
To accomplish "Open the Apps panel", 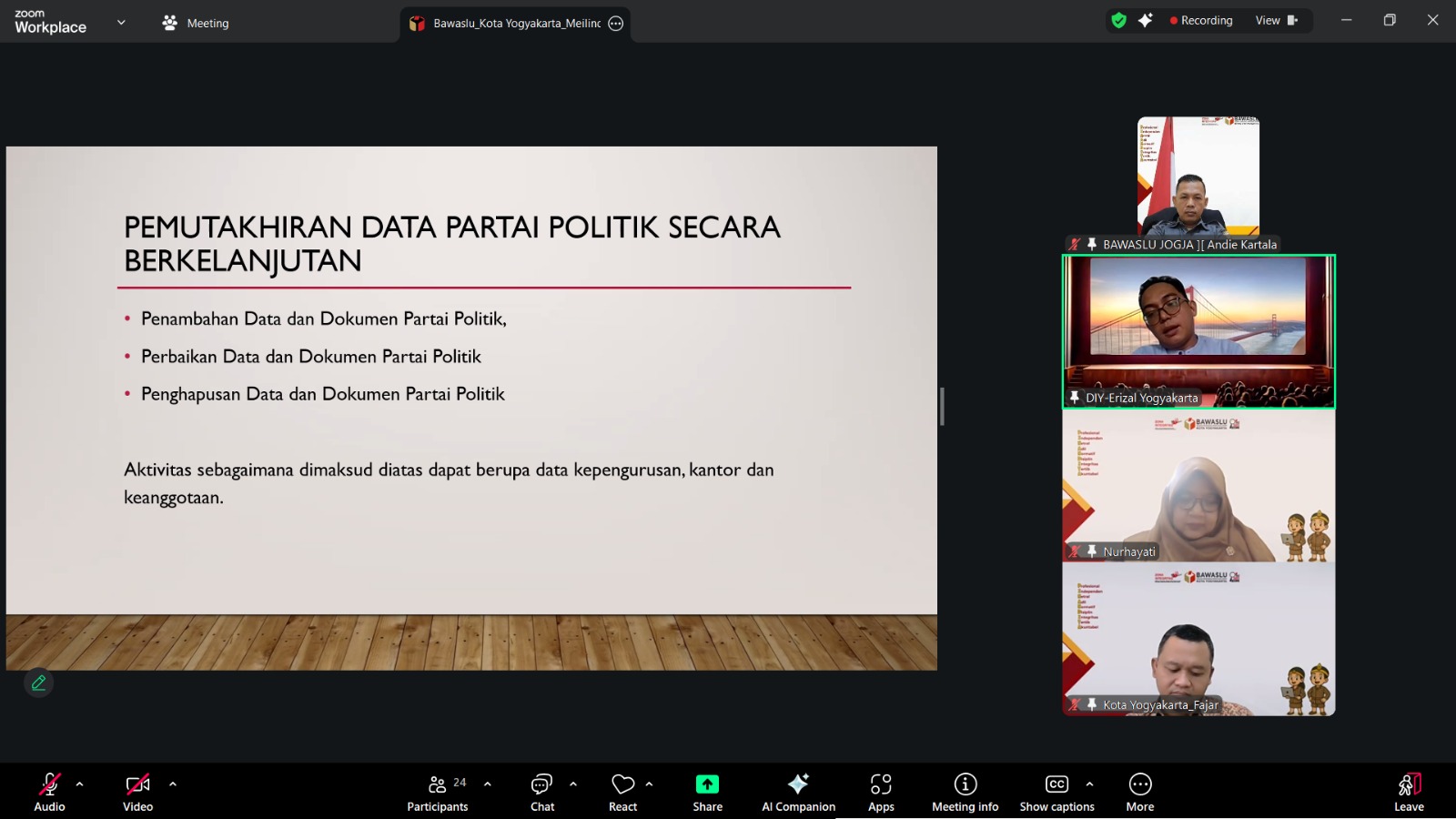I will [880, 790].
